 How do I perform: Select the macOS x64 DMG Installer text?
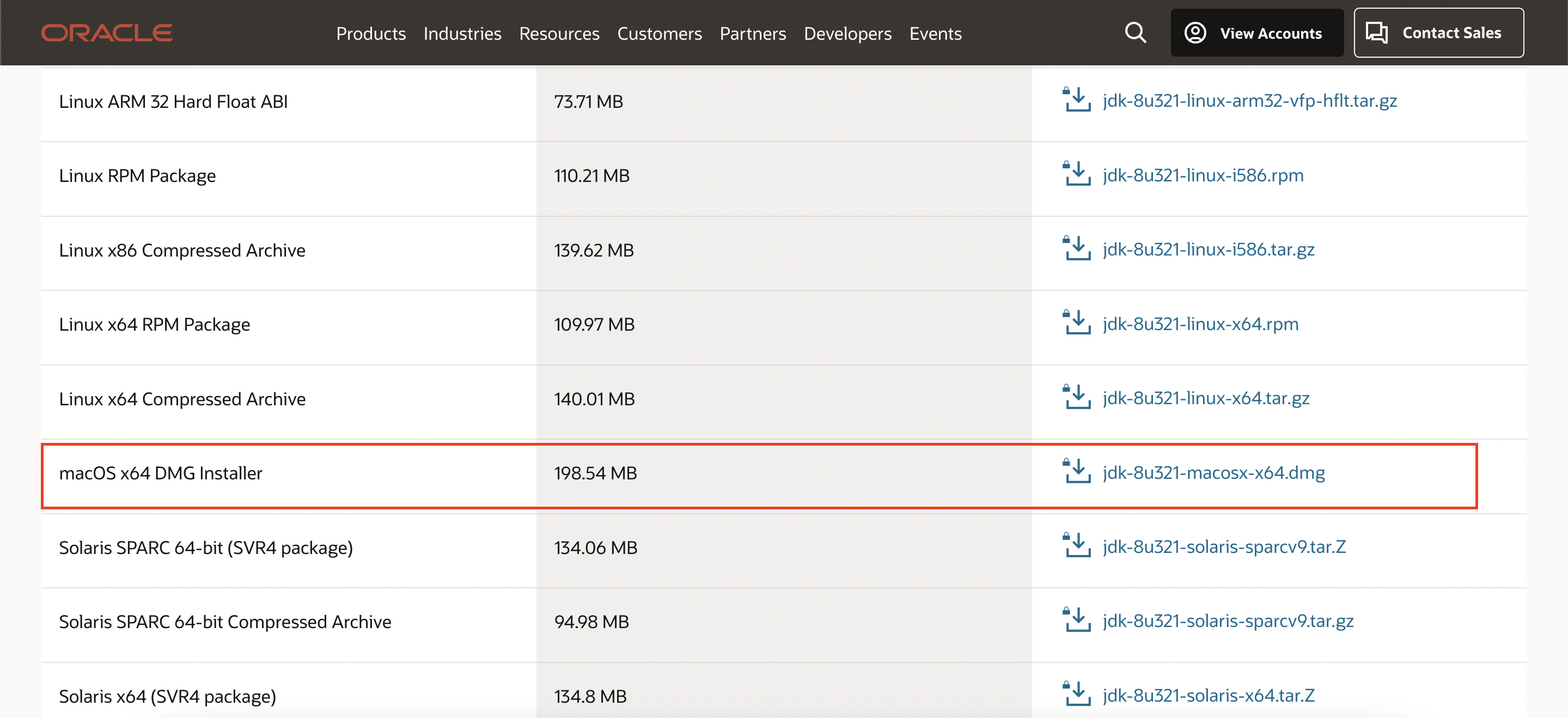tap(161, 473)
